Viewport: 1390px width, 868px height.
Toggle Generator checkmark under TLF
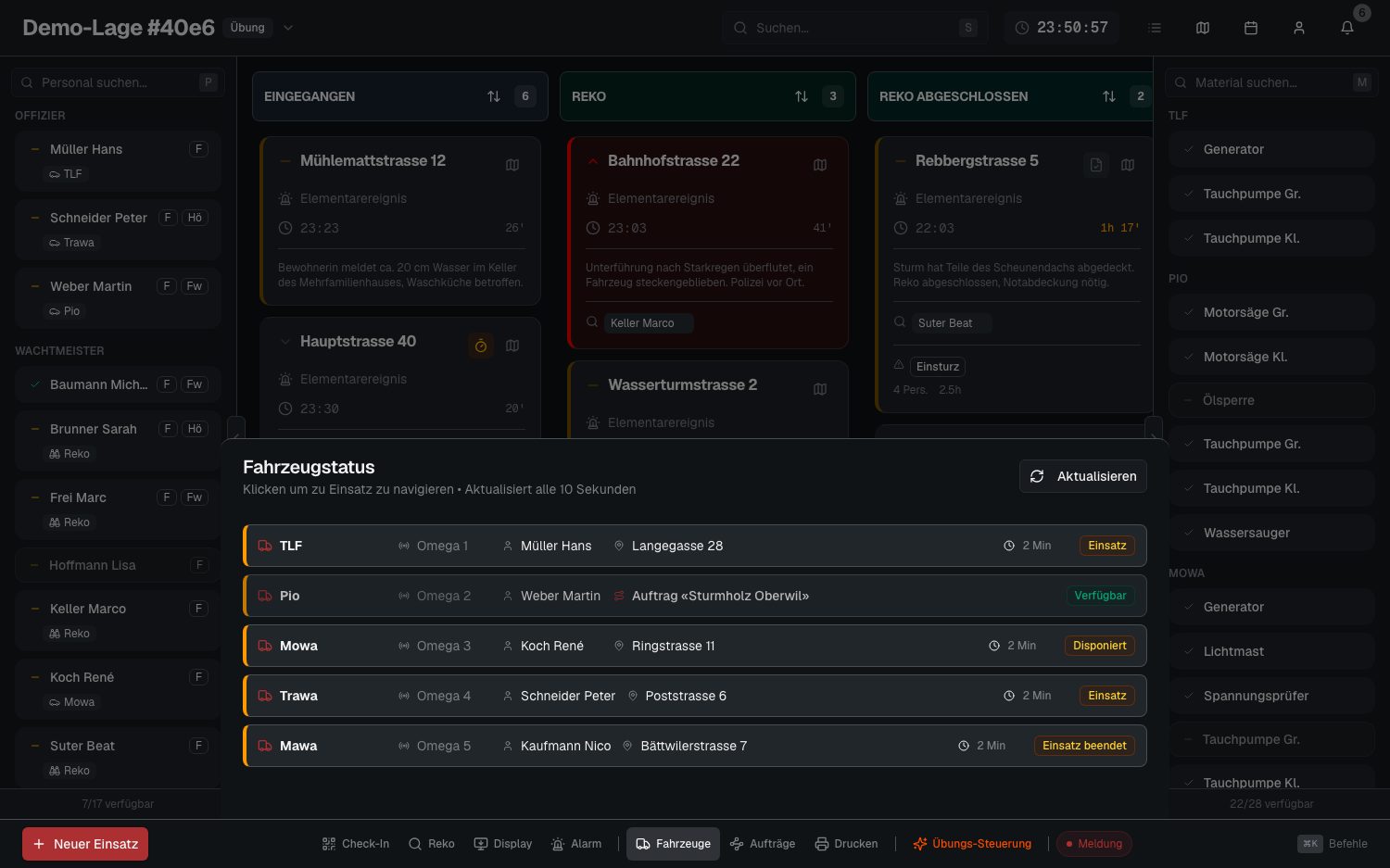coord(1189,149)
